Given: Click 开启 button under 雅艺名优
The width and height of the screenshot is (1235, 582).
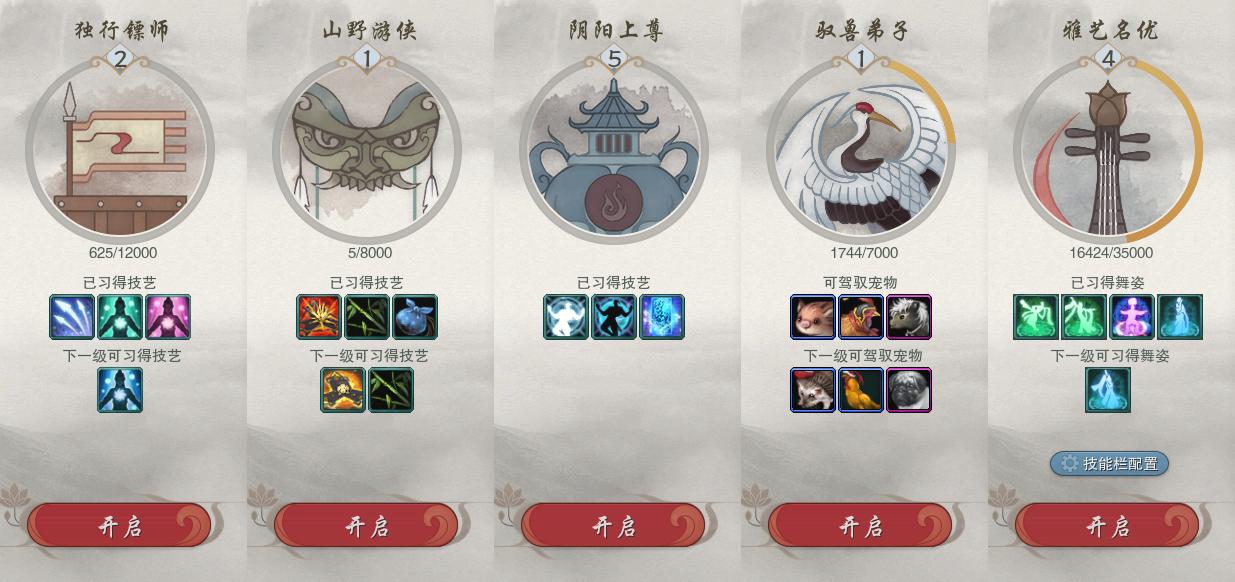Looking at the screenshot, I should coord(1108,526).
